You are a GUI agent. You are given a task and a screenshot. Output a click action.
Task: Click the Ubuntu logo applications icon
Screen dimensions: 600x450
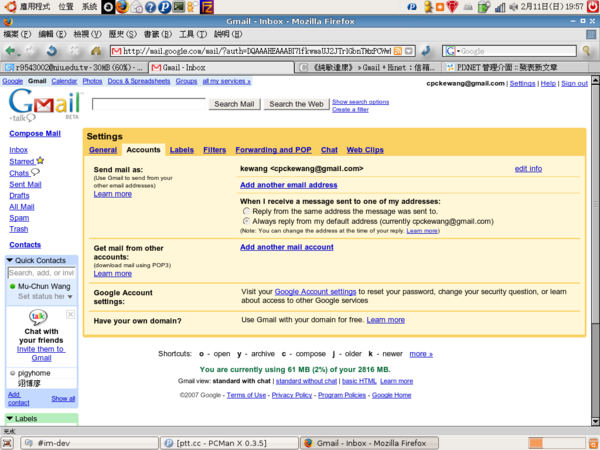click(10, 7)
